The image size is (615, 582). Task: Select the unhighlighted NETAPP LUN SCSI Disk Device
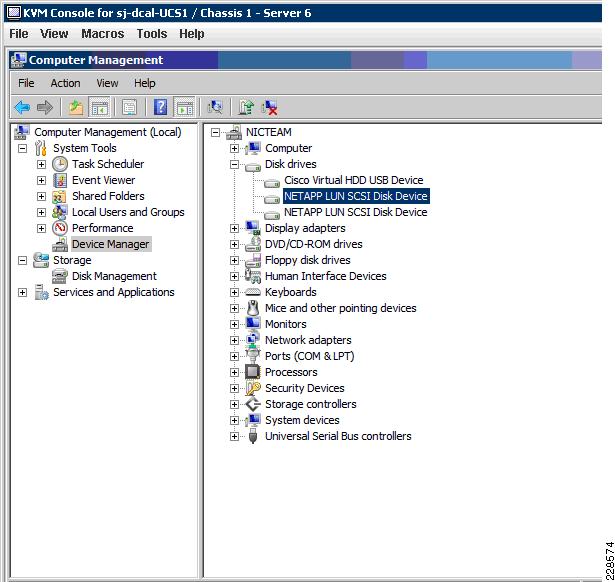click(x=355, y=212)
